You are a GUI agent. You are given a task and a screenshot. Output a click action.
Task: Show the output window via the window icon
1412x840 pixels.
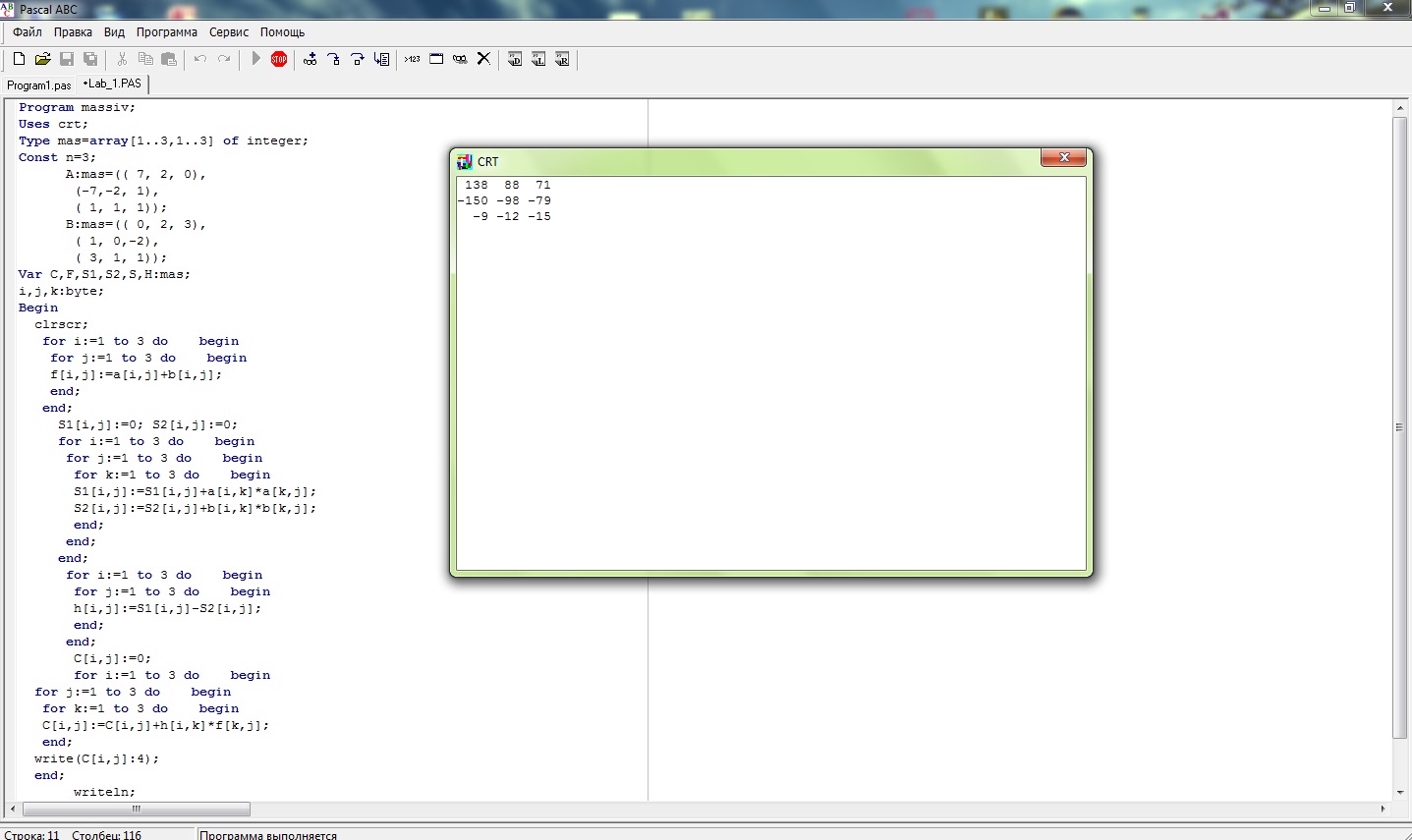[436, 59]
